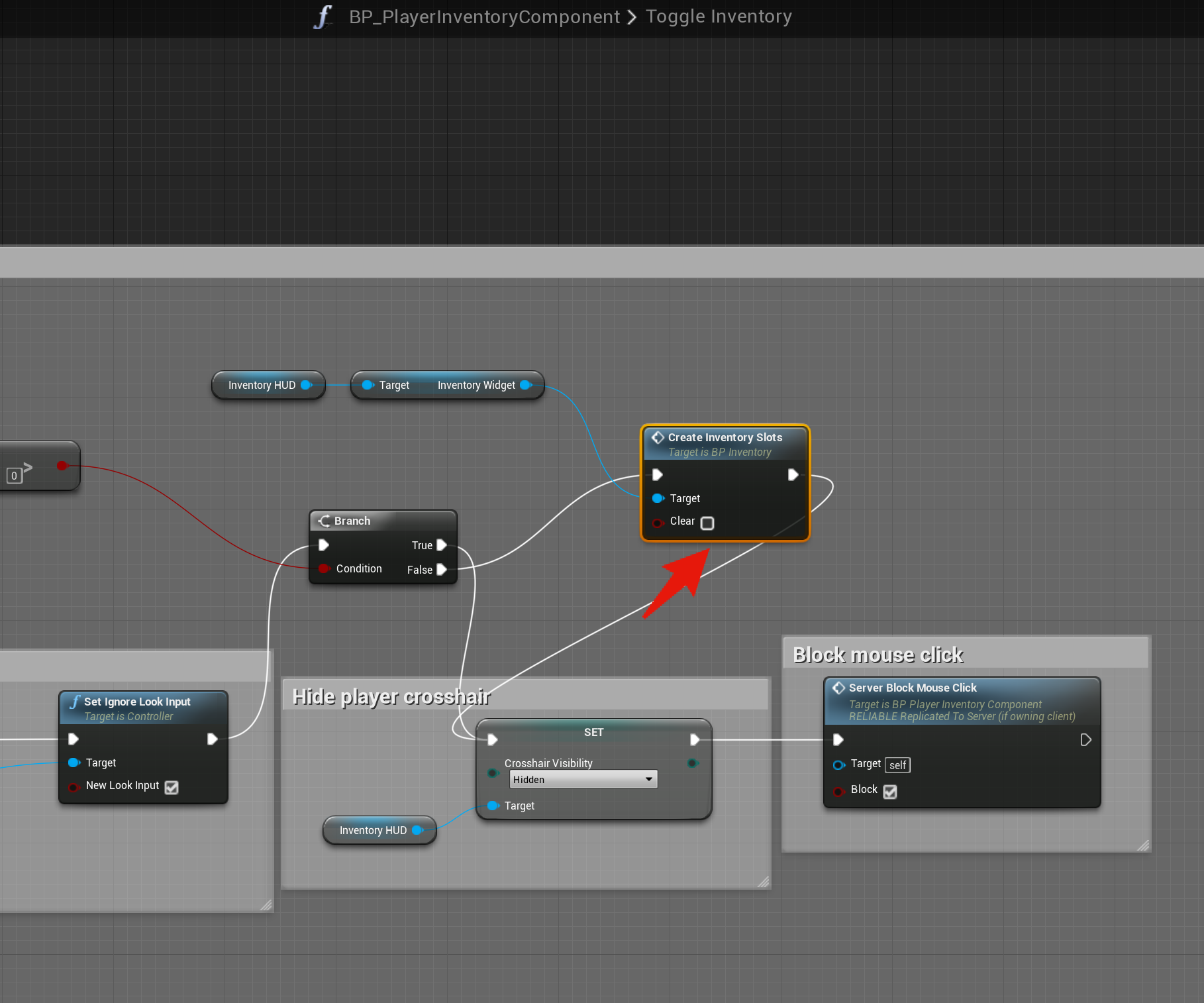Click the Branch node True execution pin
This screenshot has height=1003, width=1204.
442,545
